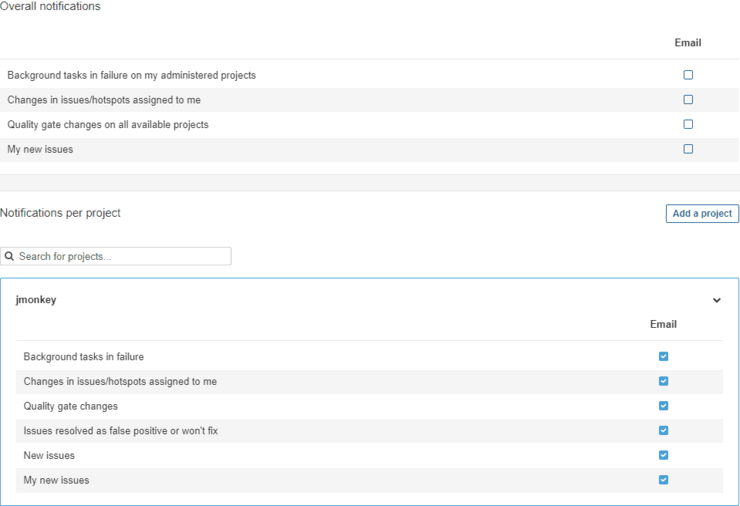Image resolution: width=740 pixels, height=506 pixels.
Task: Click the 'Issues resolved as false positive' label text
Action: click(x=121, y=431)
